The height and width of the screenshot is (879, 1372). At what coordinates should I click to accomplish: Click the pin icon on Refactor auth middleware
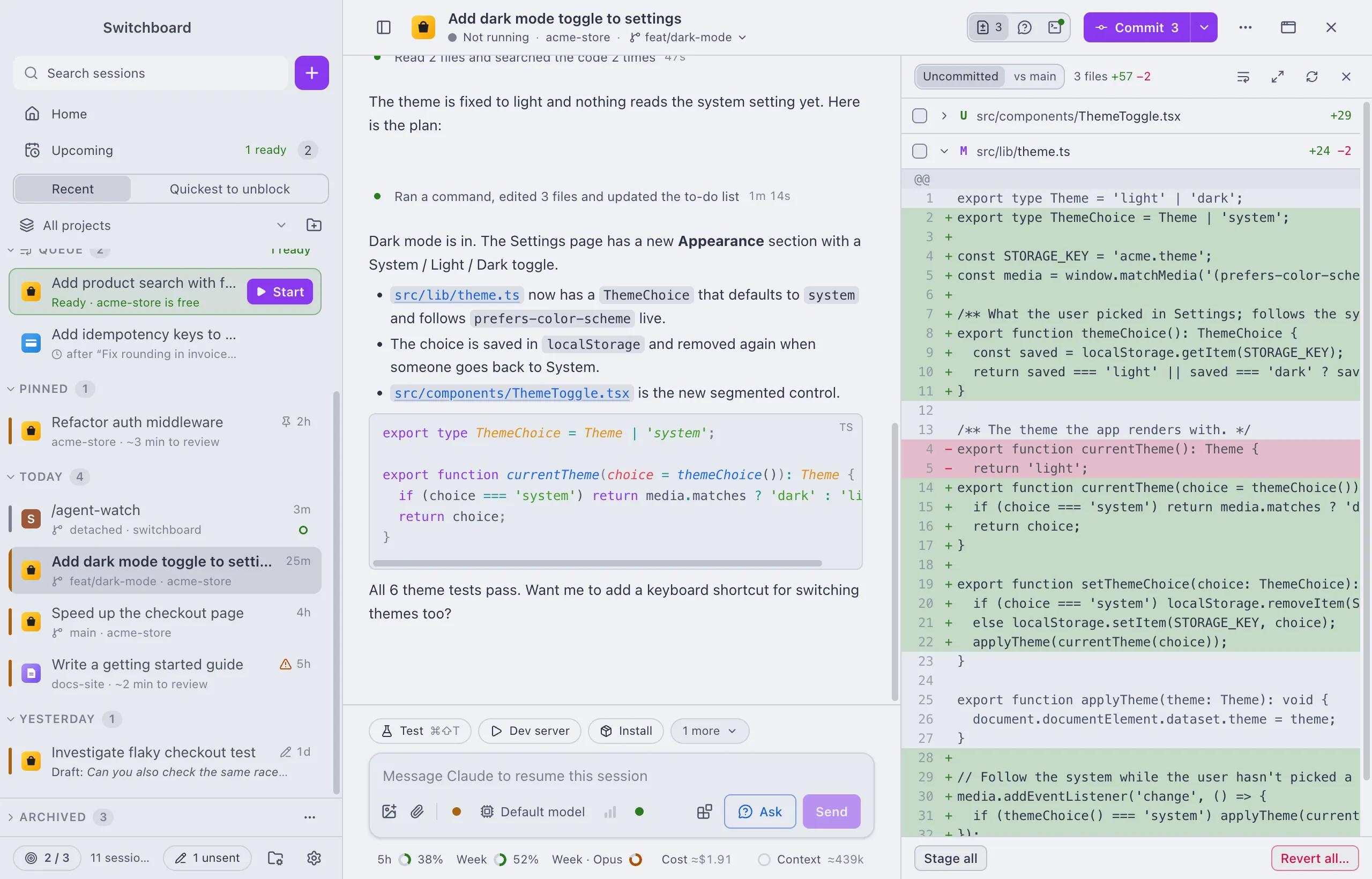coord(286,422)
